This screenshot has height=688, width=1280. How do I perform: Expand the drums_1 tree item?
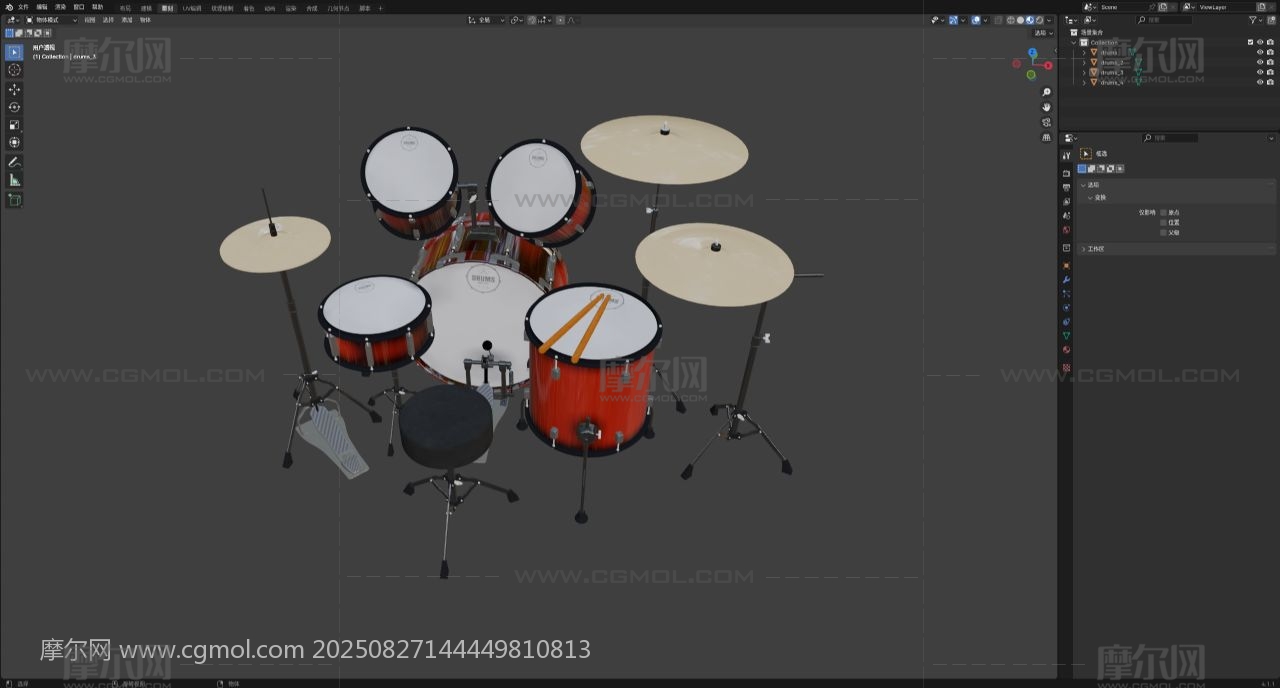1084,52
